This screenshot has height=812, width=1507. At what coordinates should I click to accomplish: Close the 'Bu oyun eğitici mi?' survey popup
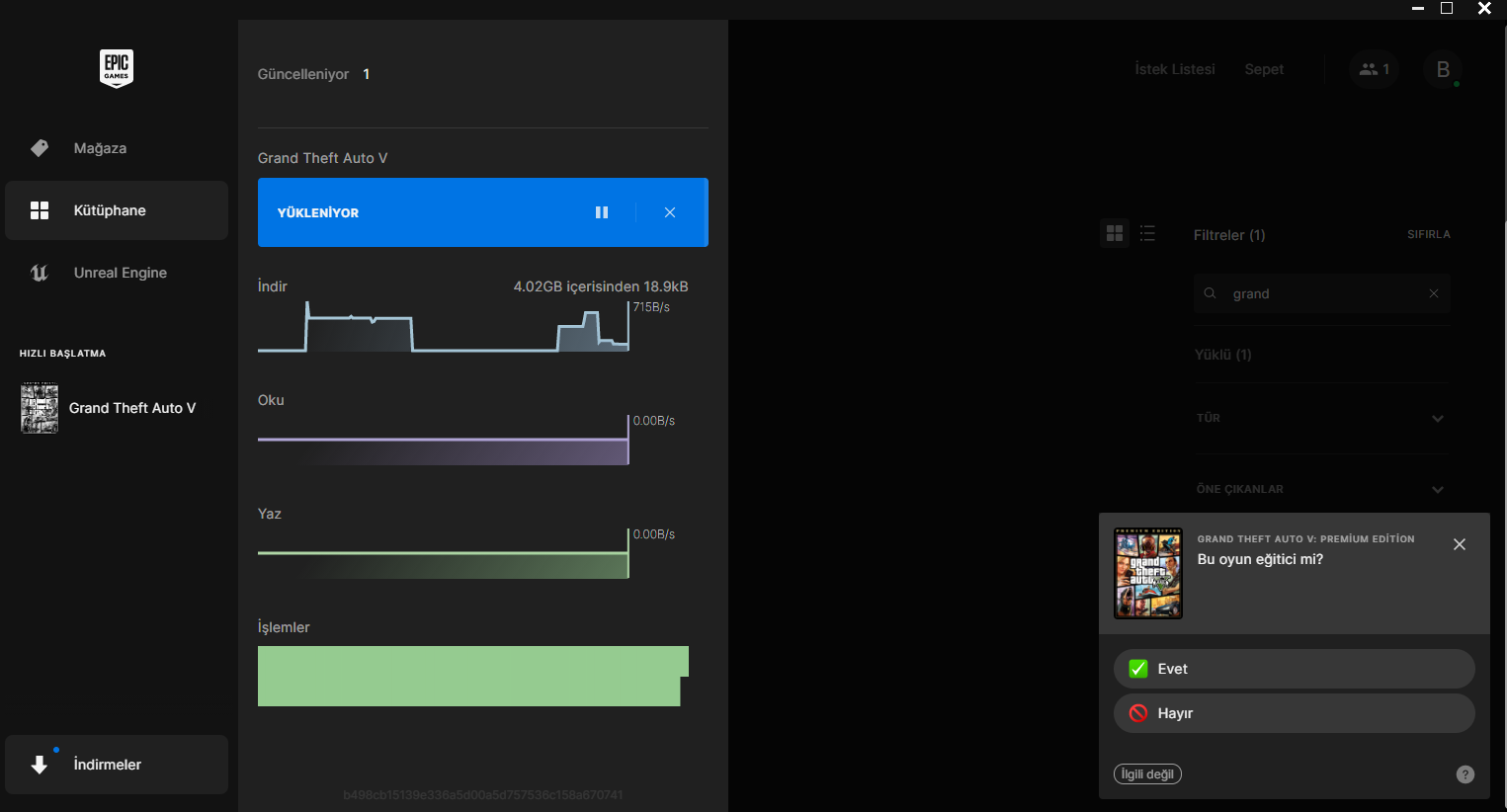coord(1460,544)
